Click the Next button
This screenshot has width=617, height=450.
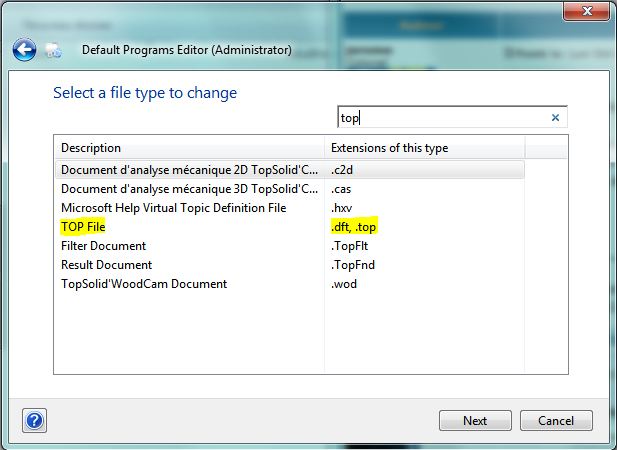click(x=475, y=420)
